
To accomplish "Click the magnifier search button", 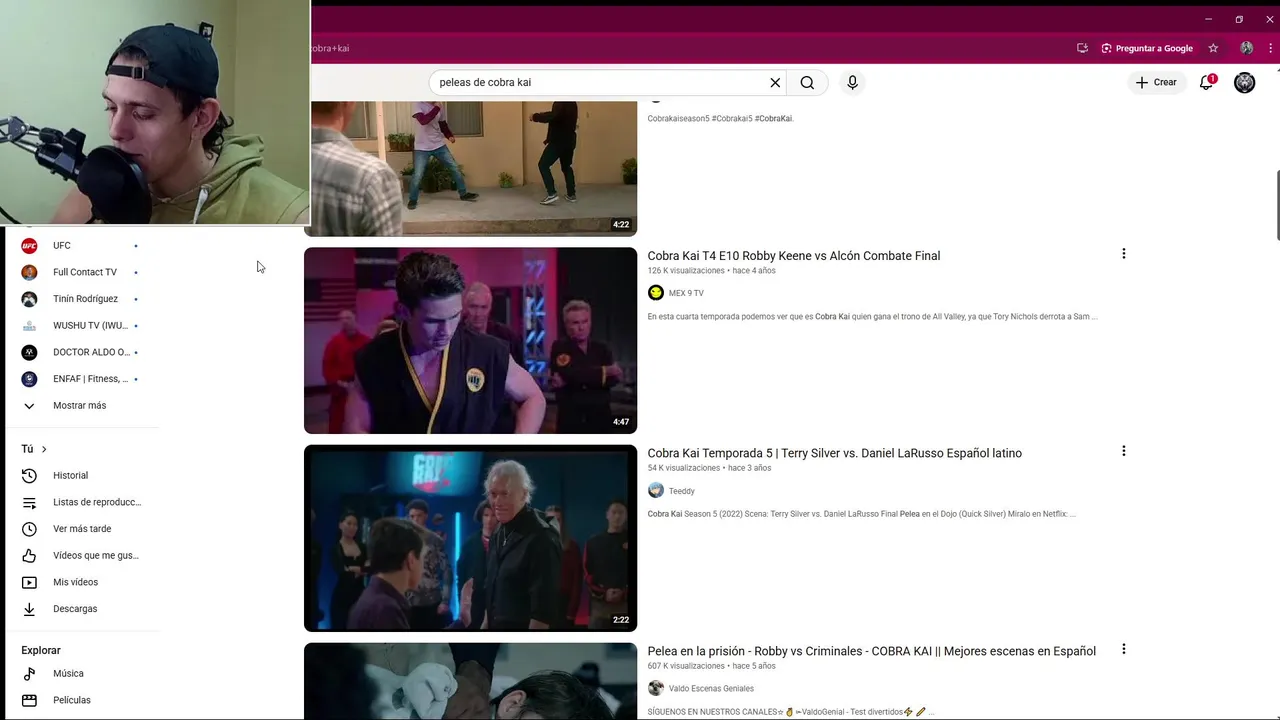I will coord(807,83).
